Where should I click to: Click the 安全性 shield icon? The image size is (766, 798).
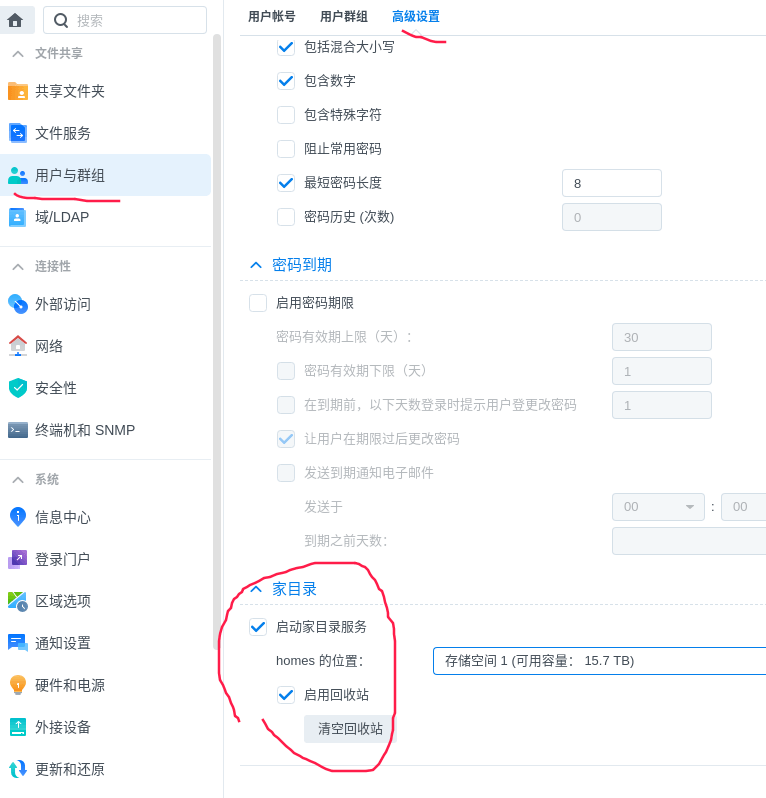coord(18,388)
